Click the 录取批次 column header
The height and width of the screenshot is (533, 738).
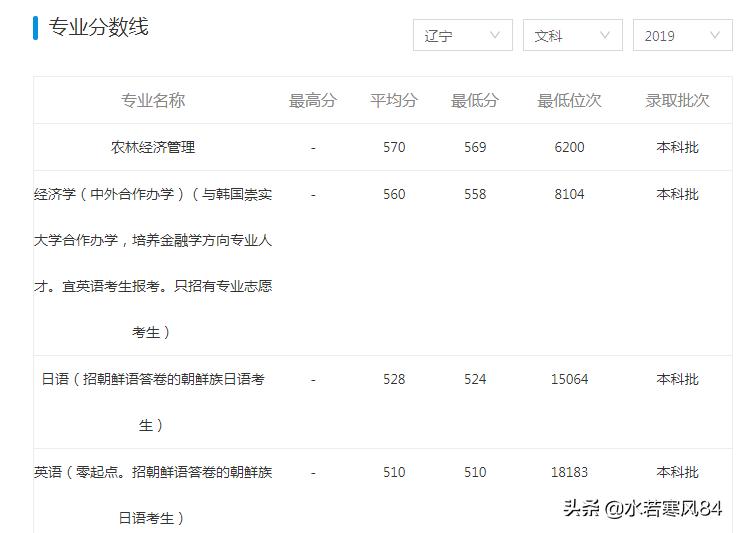(x=677, y=100)
